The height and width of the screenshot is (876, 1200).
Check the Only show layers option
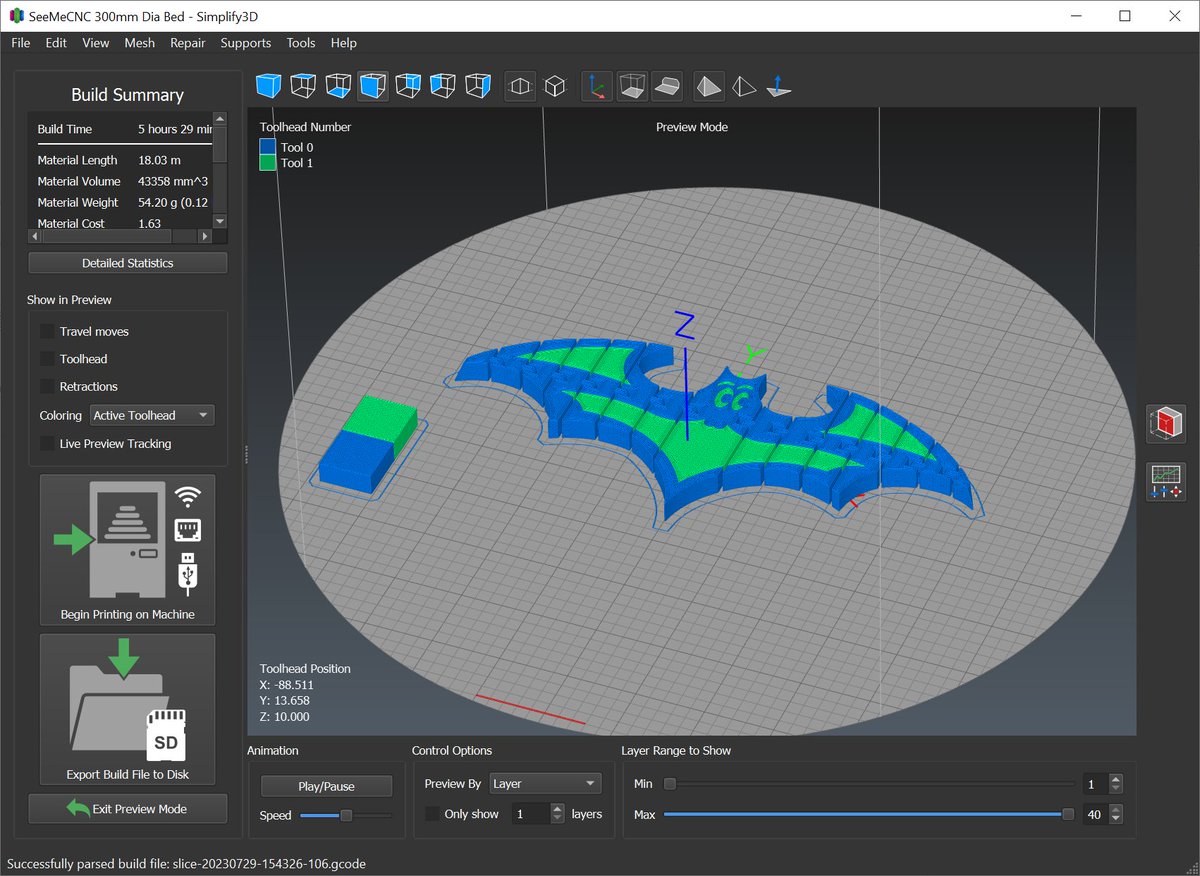pos(433,814)
